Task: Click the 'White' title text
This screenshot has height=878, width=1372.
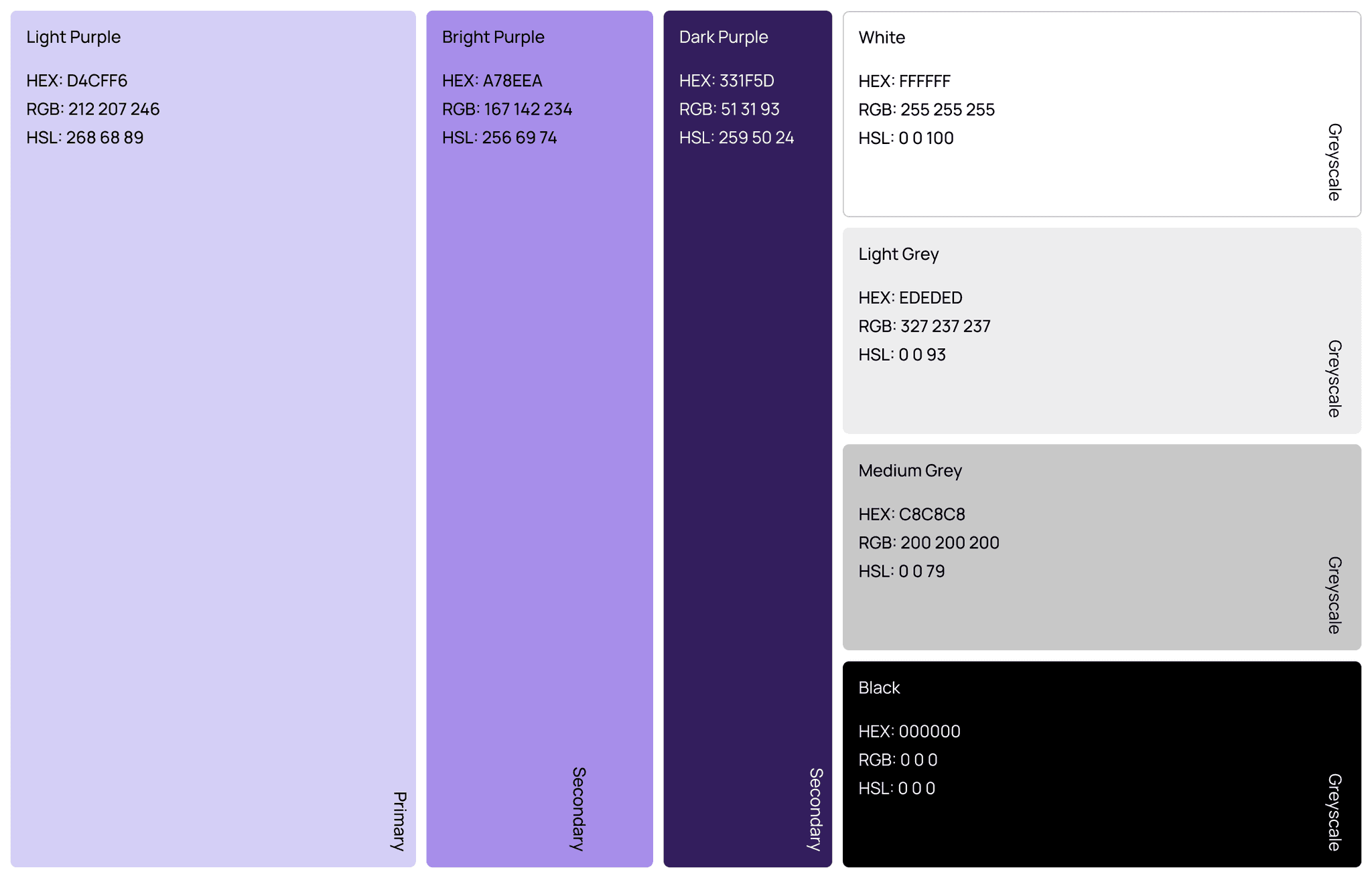Action: click(x=882, y=38)
